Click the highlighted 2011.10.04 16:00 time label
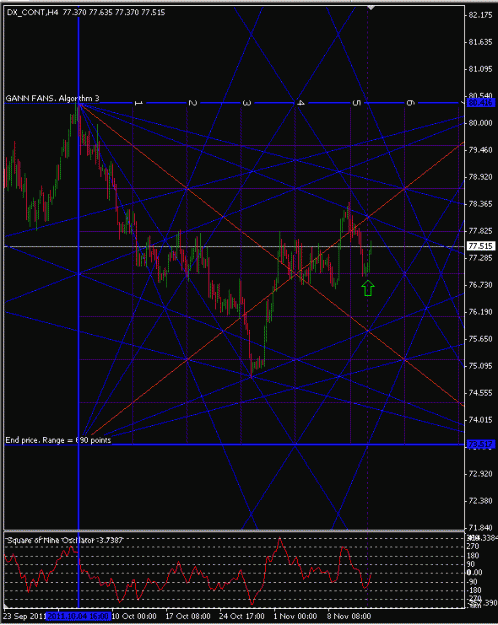The width and height of the screenshot is (498, 625). 78,616
